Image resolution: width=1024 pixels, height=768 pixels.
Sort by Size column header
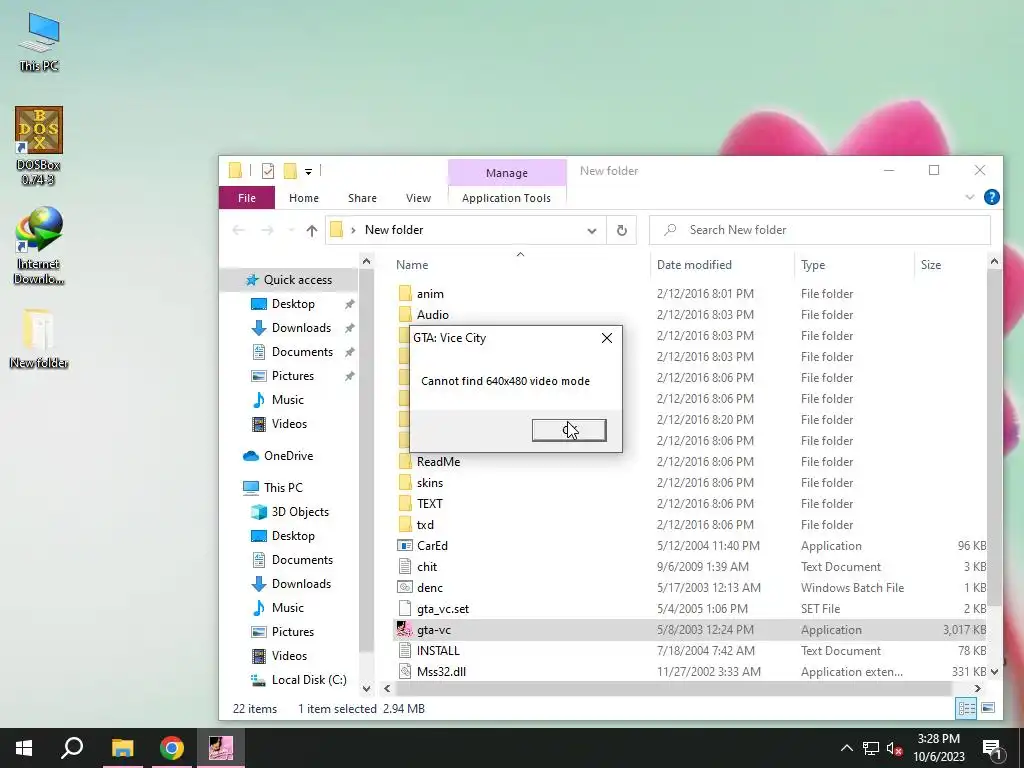point(931,265)
